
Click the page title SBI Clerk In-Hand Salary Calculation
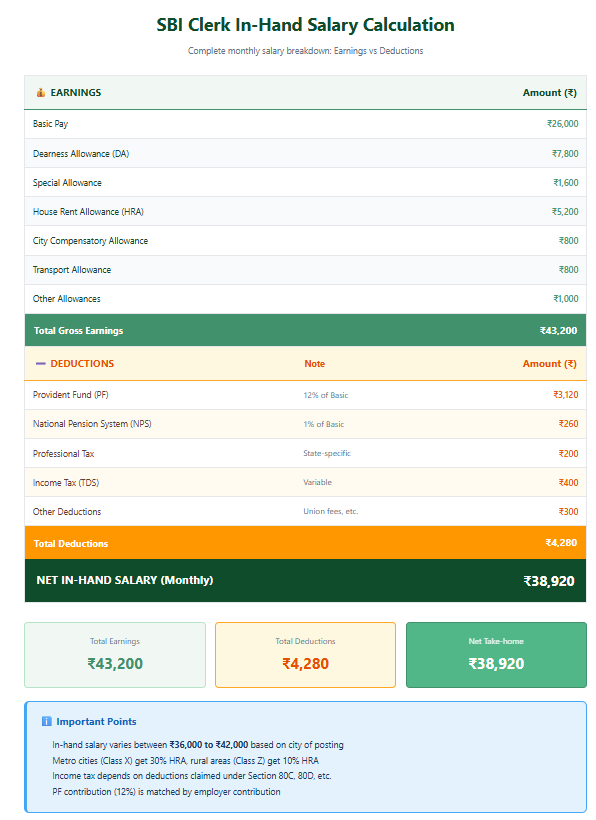[305, 25]
